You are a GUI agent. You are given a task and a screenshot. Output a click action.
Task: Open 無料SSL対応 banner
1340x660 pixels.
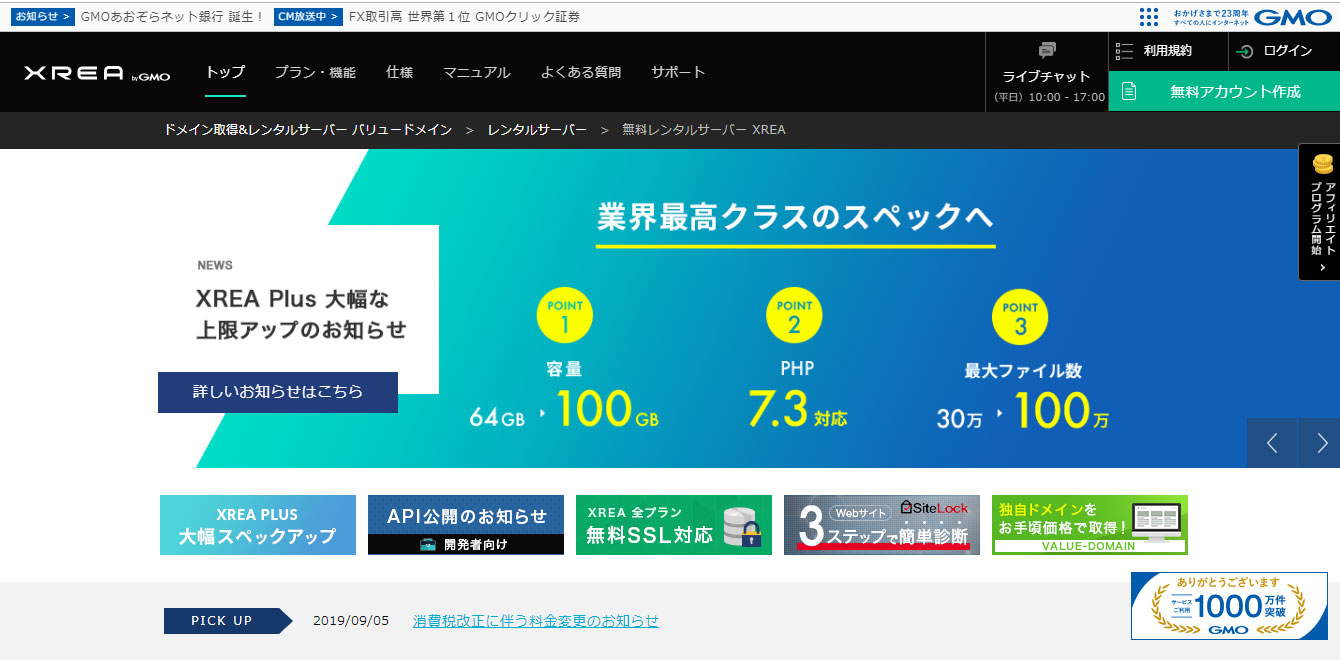tap(674, 525)
